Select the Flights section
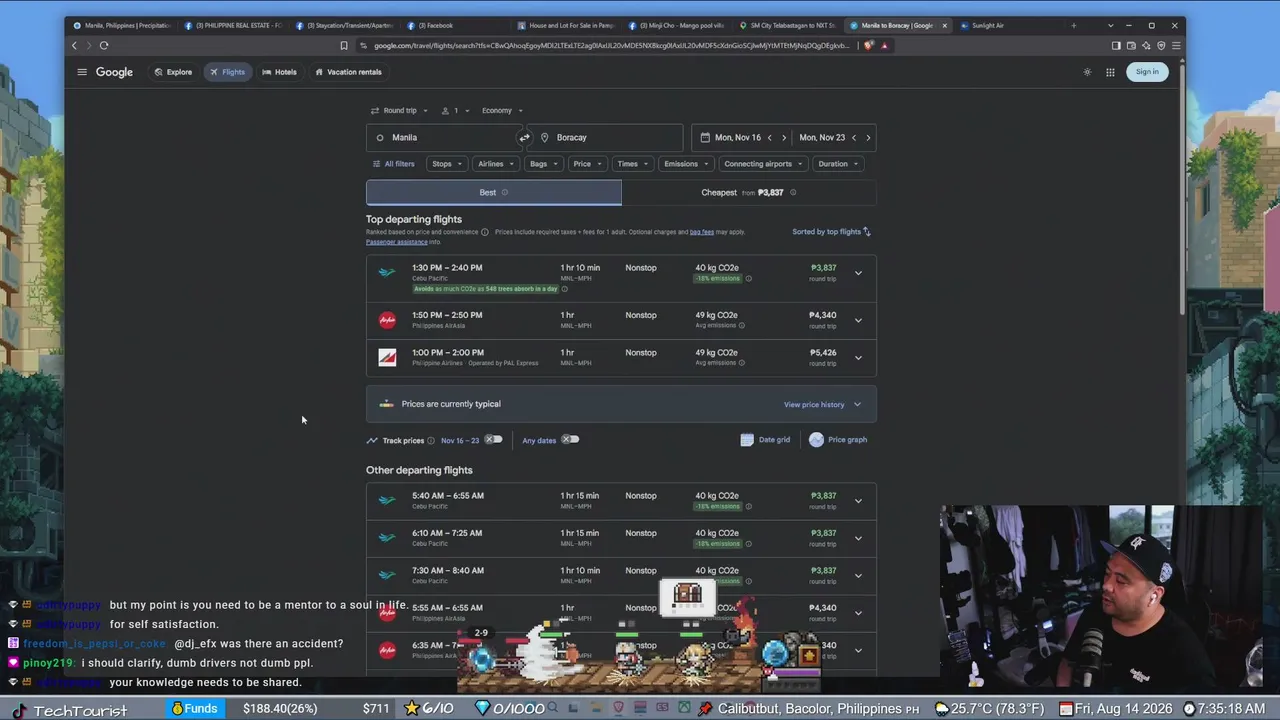Image resolution: width=1280 pixels, height=720 pixels. (x=227, y=72)
